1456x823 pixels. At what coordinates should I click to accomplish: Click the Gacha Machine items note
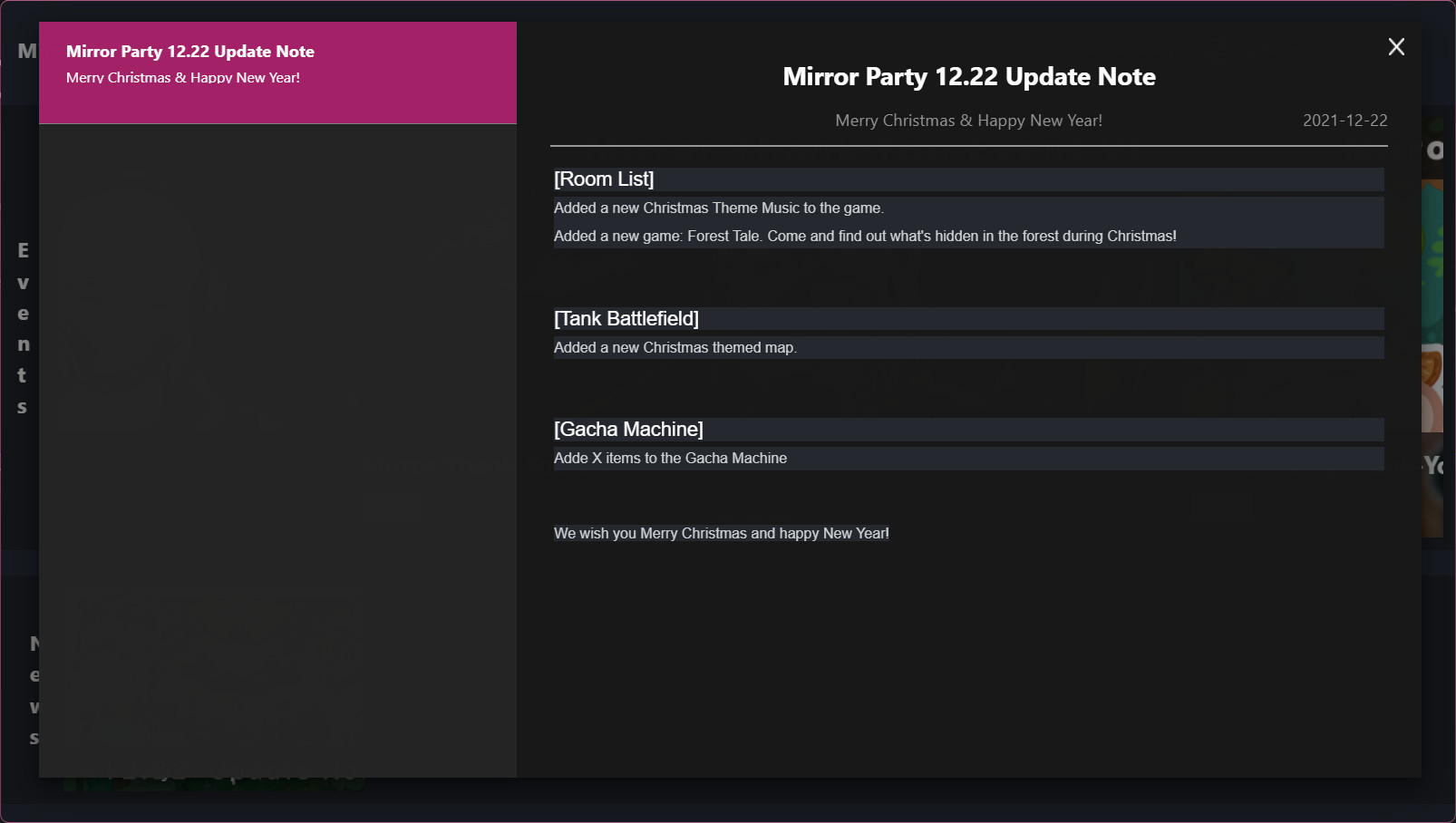(671, 458)
